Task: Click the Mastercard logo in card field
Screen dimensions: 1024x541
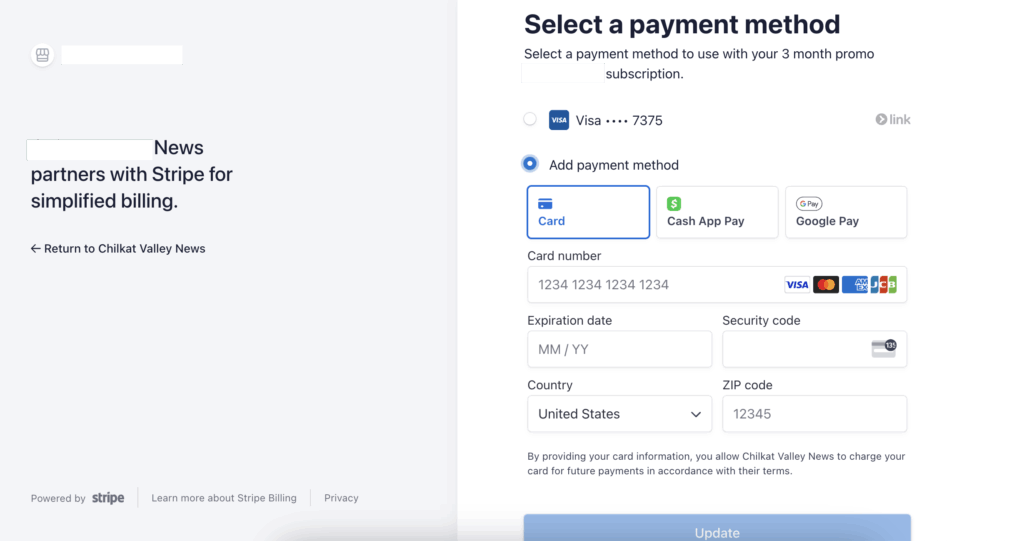Action: pos(825,285)
